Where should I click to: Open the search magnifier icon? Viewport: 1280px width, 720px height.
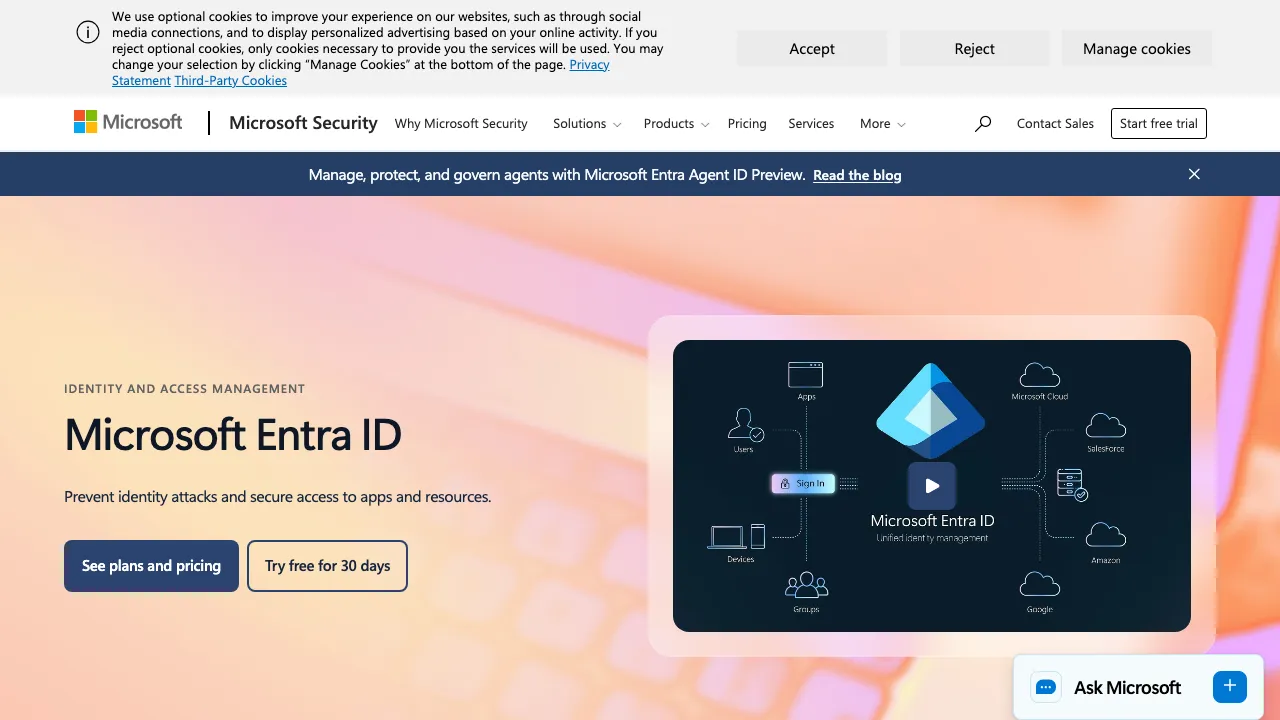982,123
